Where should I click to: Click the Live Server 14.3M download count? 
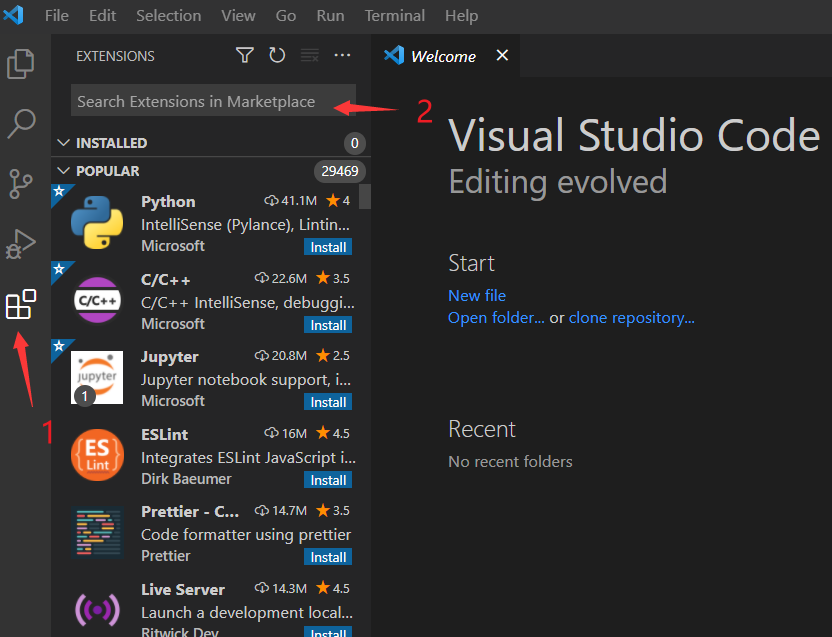pos(281,588)
